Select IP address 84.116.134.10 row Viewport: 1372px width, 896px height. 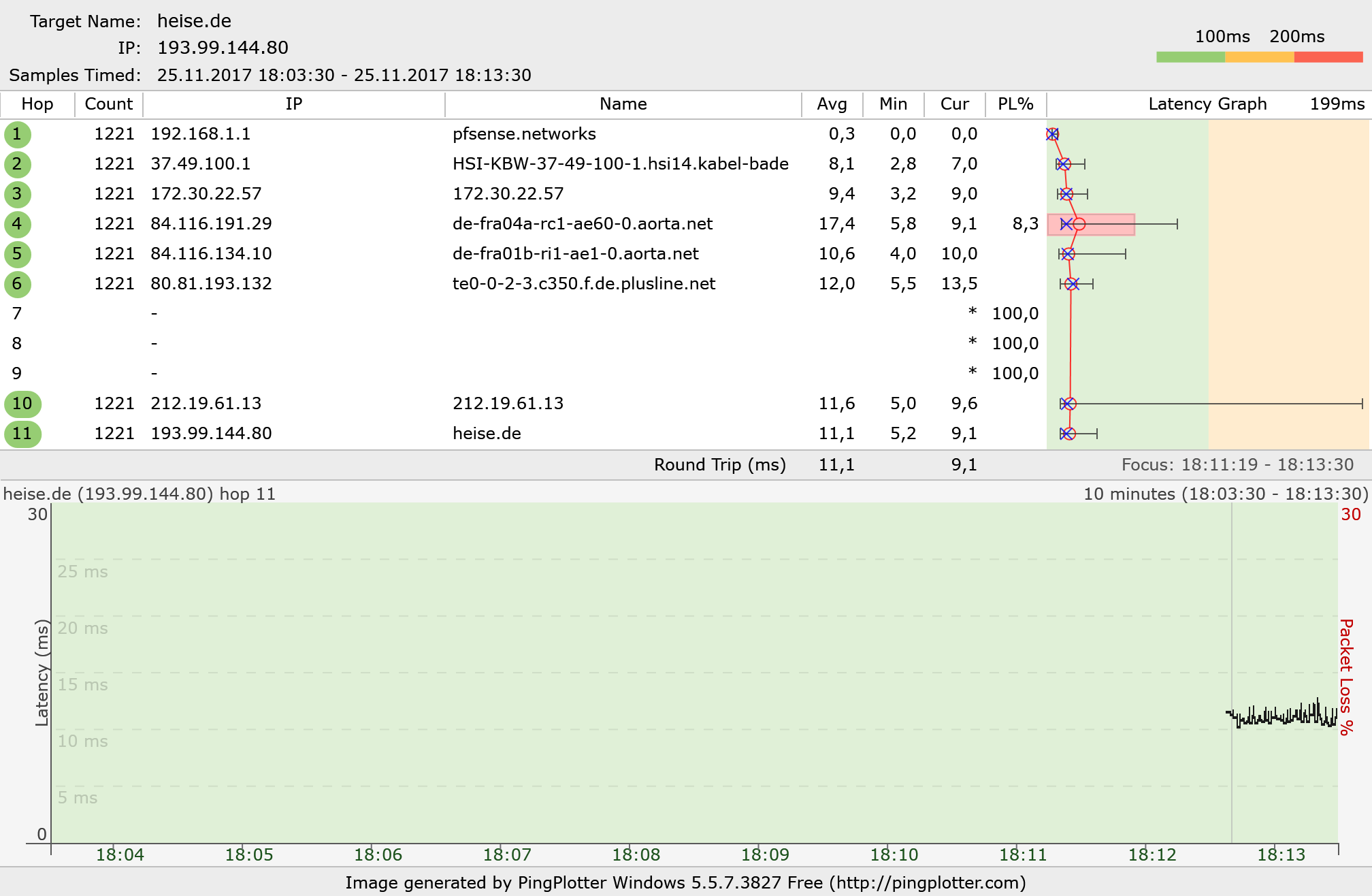[211, 254]
